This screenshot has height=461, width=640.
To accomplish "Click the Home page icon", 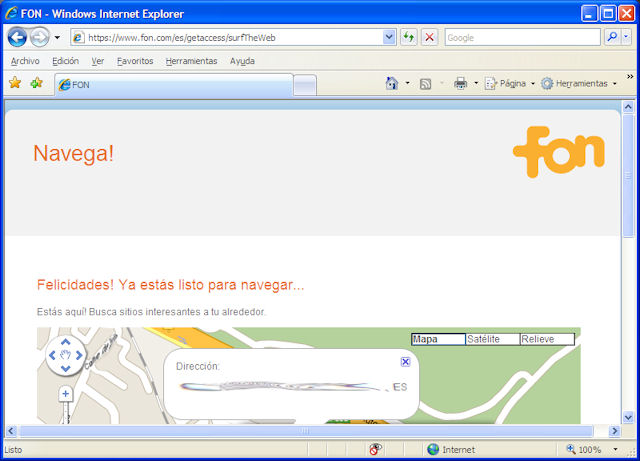I will point(391,83).
